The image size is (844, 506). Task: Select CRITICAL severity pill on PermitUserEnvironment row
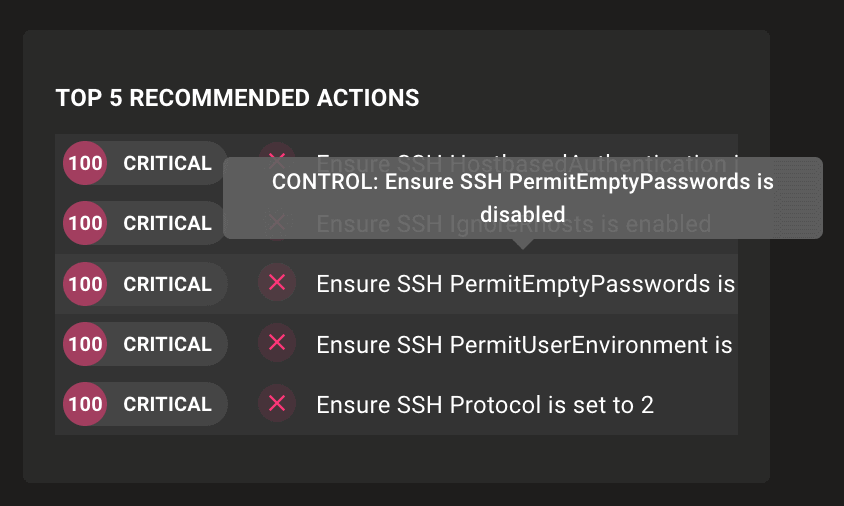click(167, 344)
